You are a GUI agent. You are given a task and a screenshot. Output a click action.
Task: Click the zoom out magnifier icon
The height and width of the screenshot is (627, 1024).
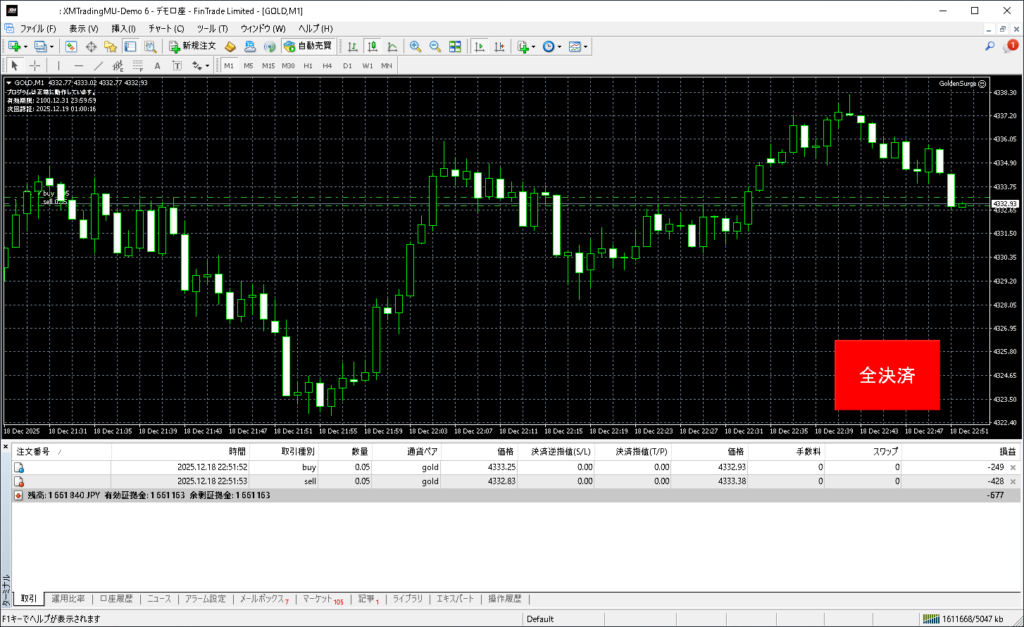pos(435,47)
